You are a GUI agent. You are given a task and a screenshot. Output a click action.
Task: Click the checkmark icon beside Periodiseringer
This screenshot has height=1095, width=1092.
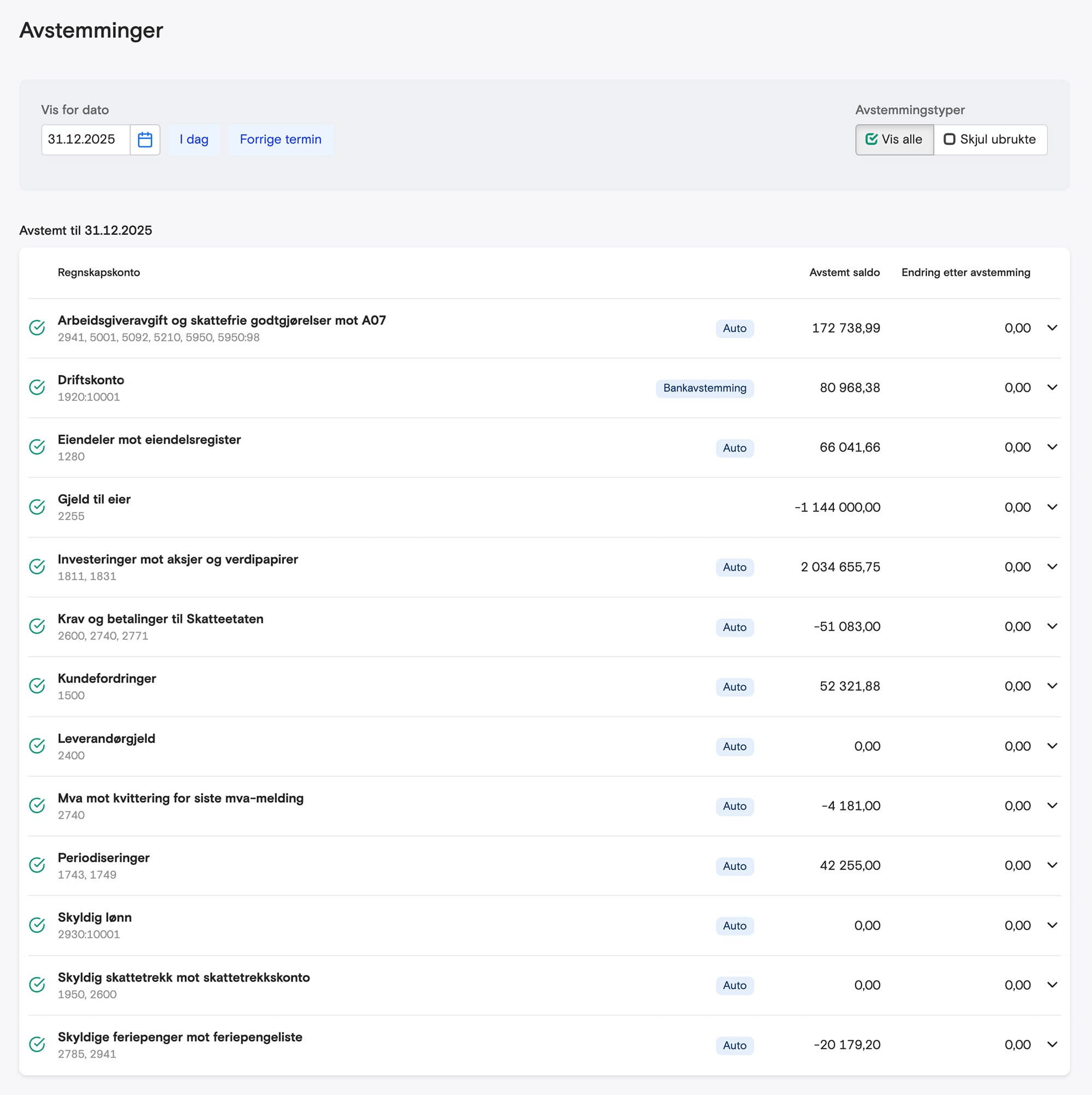pyautogui.click(x=38, y=866)
